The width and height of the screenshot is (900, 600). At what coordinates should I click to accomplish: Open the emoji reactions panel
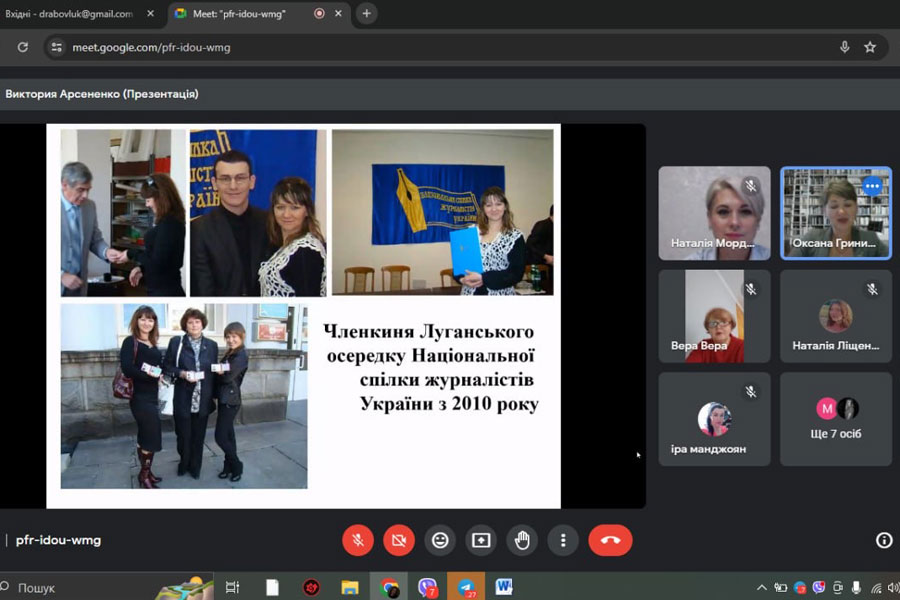440,540
